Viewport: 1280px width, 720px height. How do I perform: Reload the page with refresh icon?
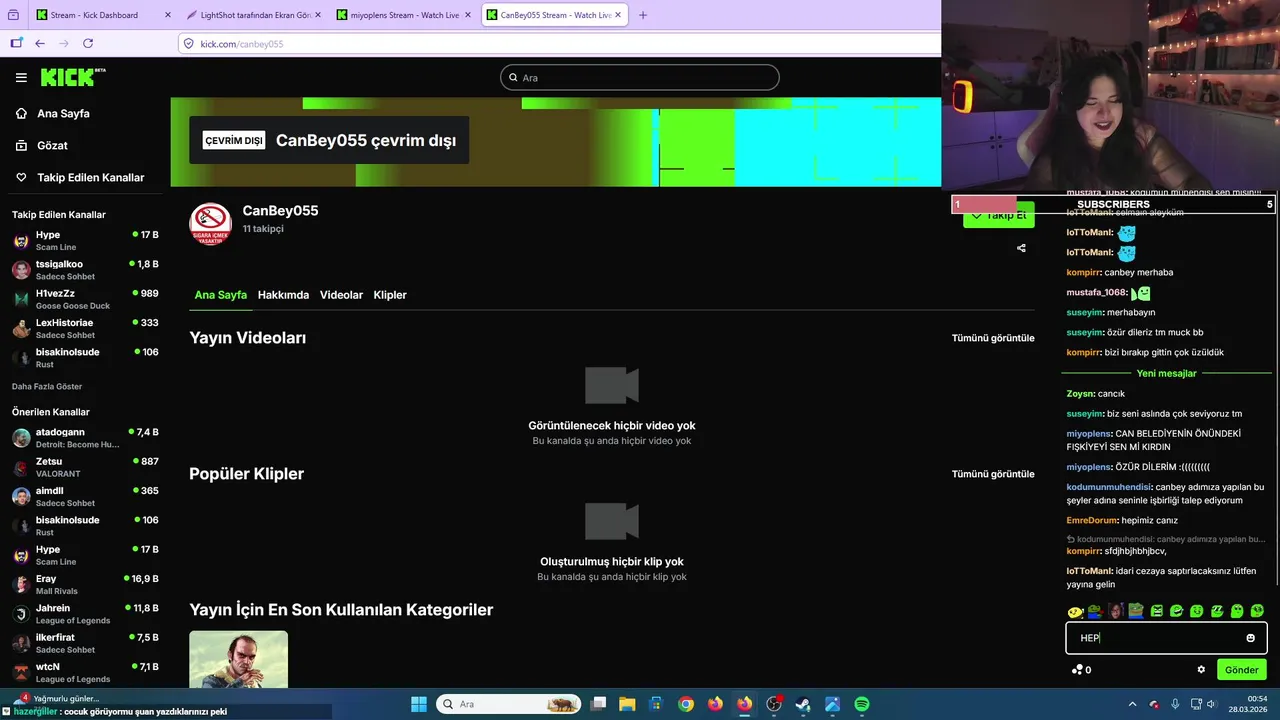tap(88, 43)
